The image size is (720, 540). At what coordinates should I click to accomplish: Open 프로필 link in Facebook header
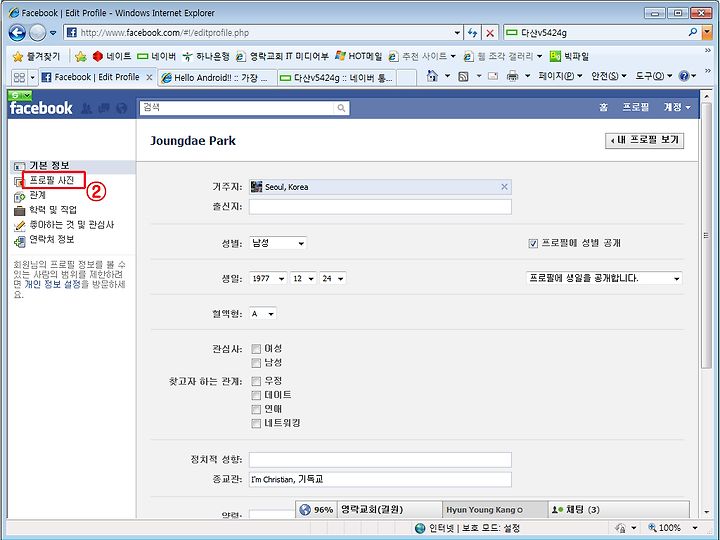point(636,107)
